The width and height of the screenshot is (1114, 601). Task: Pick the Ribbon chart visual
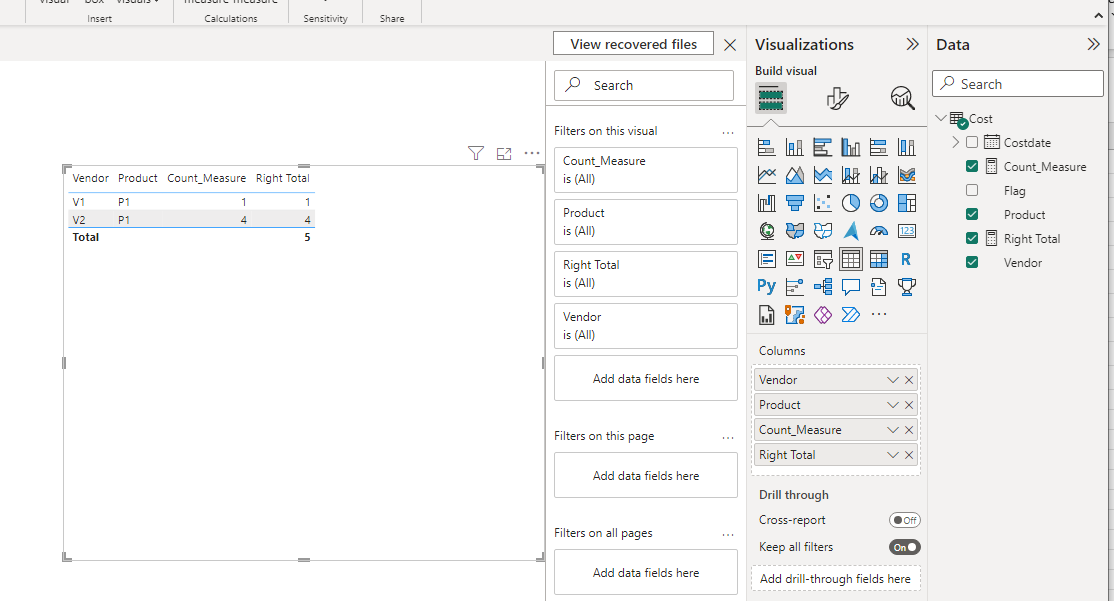pos(907,175)
